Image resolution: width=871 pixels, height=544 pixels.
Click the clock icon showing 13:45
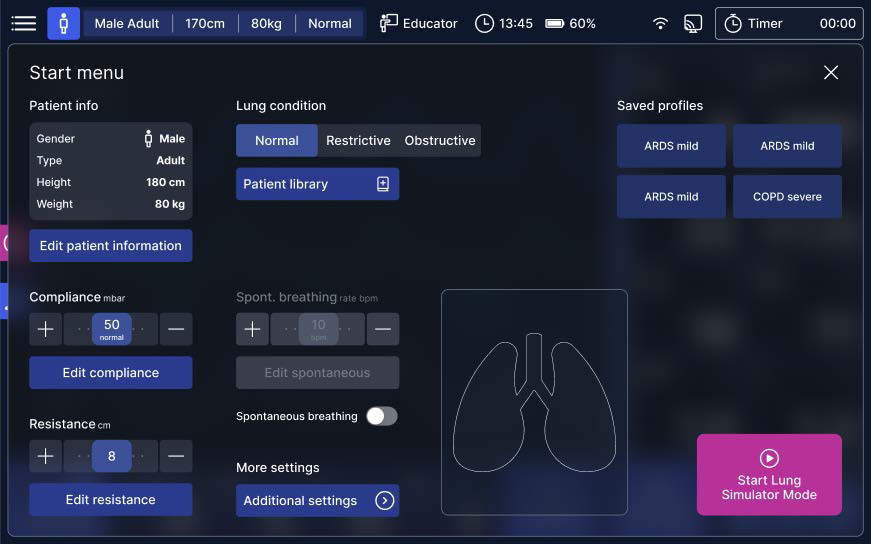[x=484, y=23]
